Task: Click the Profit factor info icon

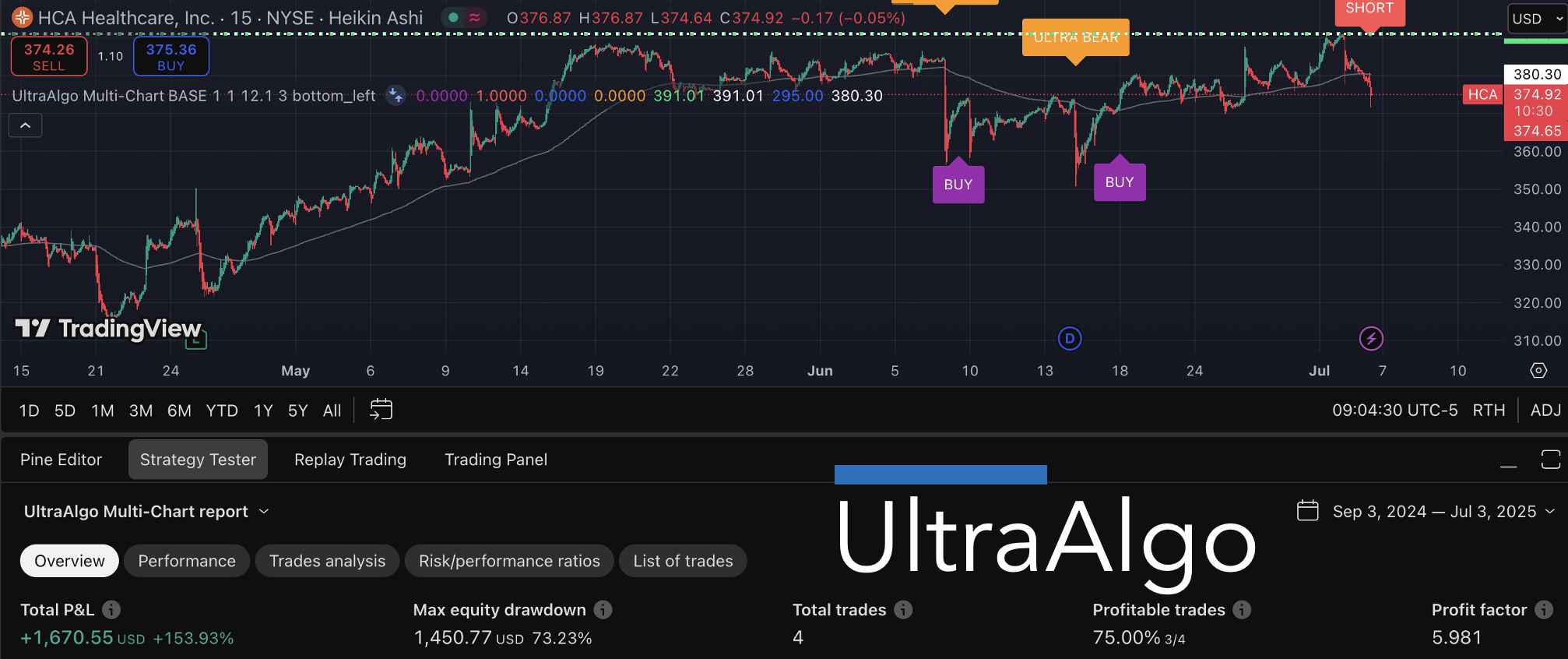Action: pyautogui.click(x=1544, y=610)
